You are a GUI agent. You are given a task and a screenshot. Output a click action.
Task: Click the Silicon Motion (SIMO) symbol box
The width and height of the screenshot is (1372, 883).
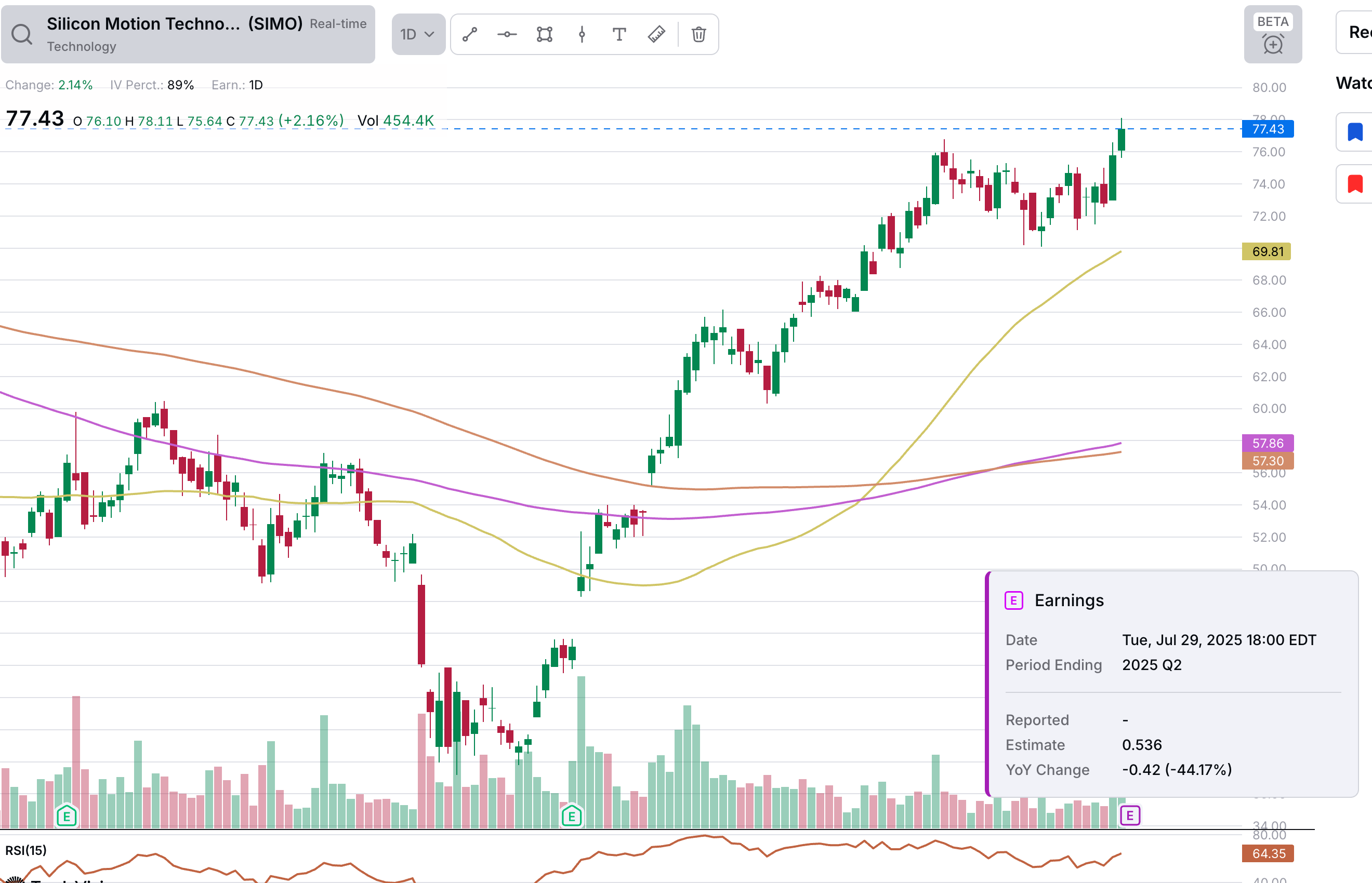click(188, 34)
